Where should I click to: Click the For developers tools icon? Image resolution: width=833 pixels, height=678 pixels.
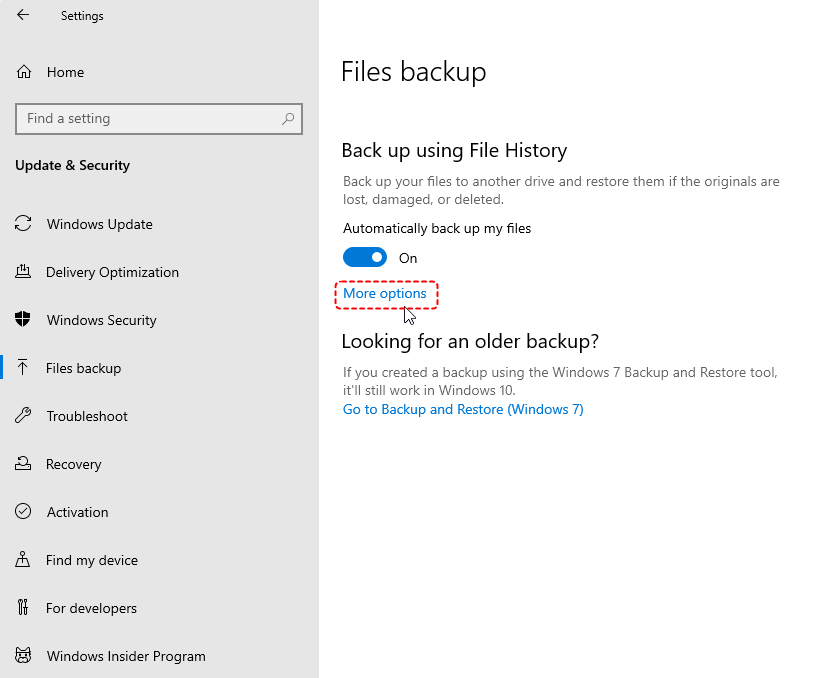coord(23,607)
